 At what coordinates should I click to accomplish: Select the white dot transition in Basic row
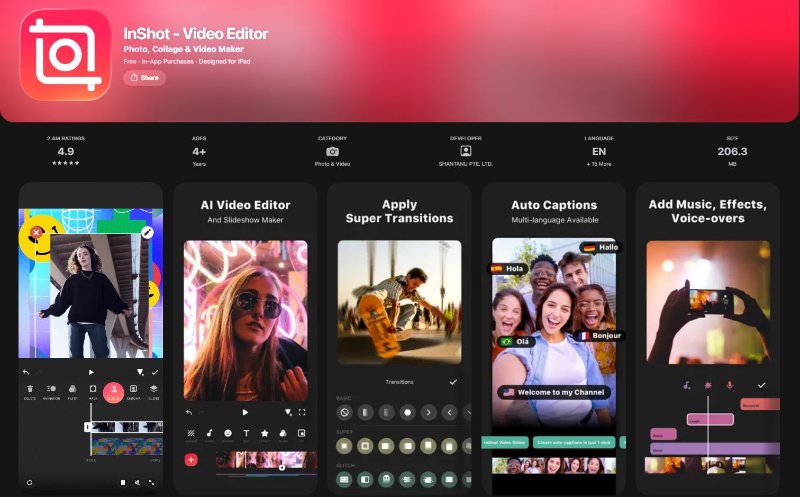click(x=407, y=412)
